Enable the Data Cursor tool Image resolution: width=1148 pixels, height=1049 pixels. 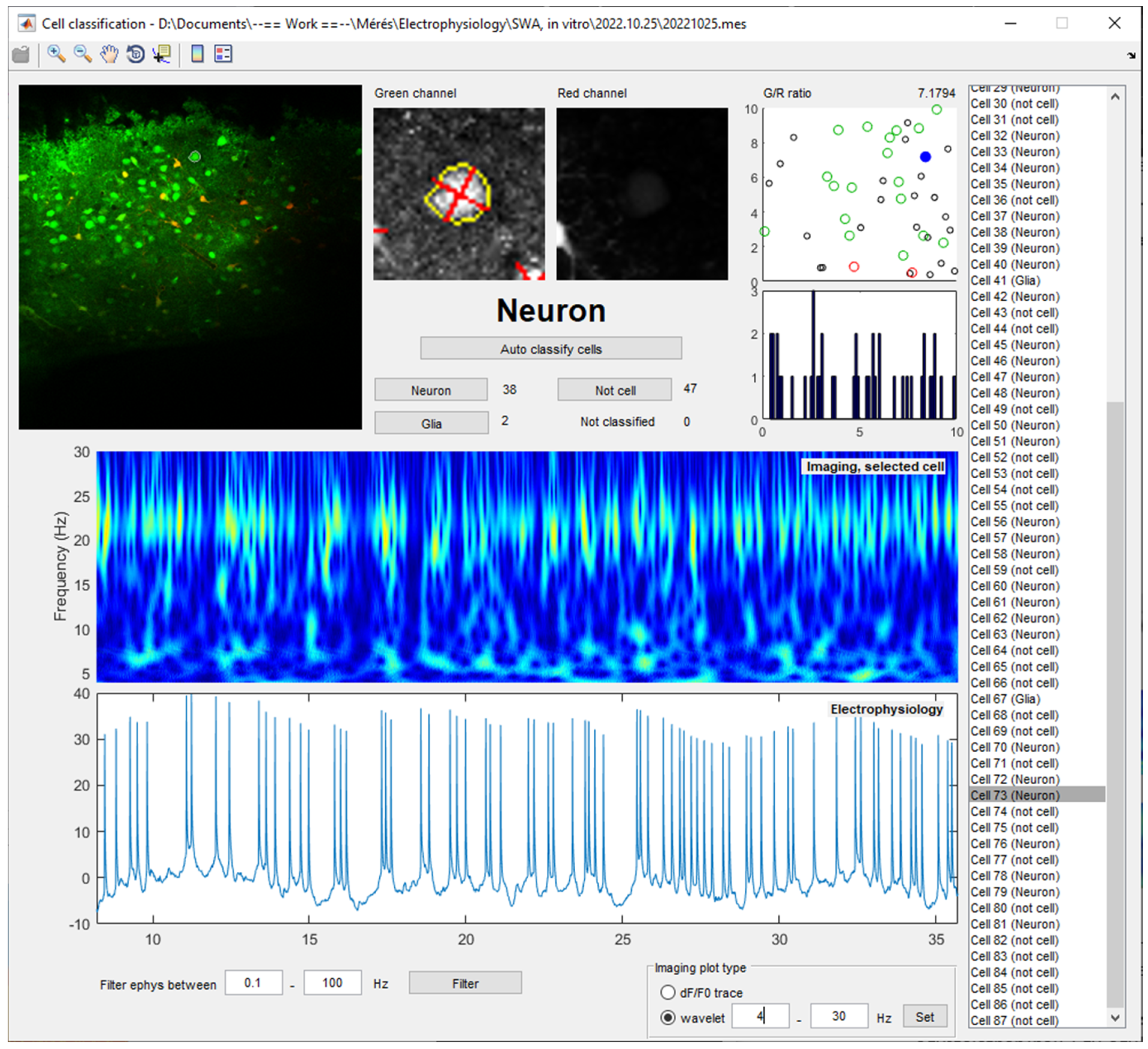(x=161, y=54)
